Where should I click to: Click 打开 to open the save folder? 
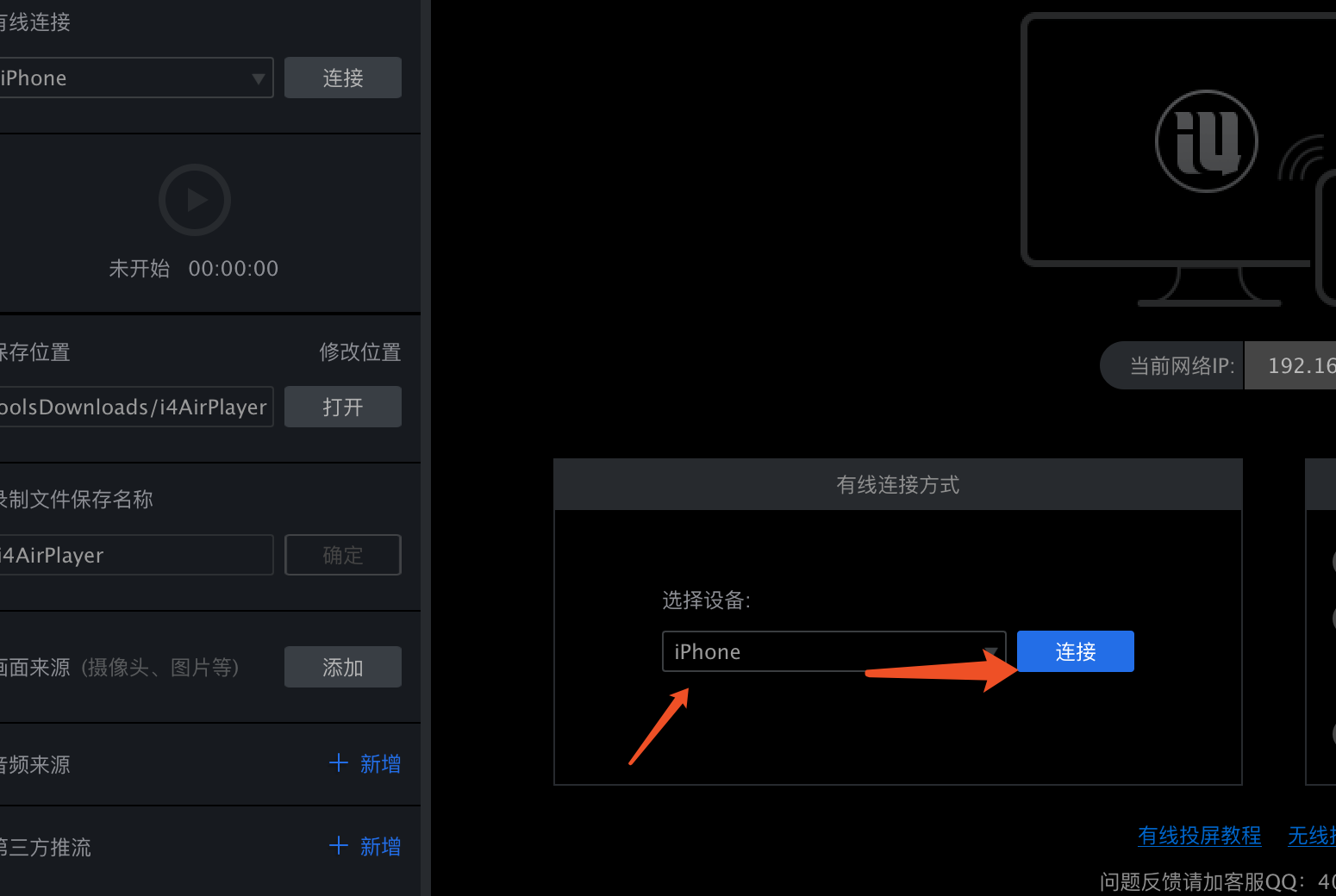click(x=342, y=406)
